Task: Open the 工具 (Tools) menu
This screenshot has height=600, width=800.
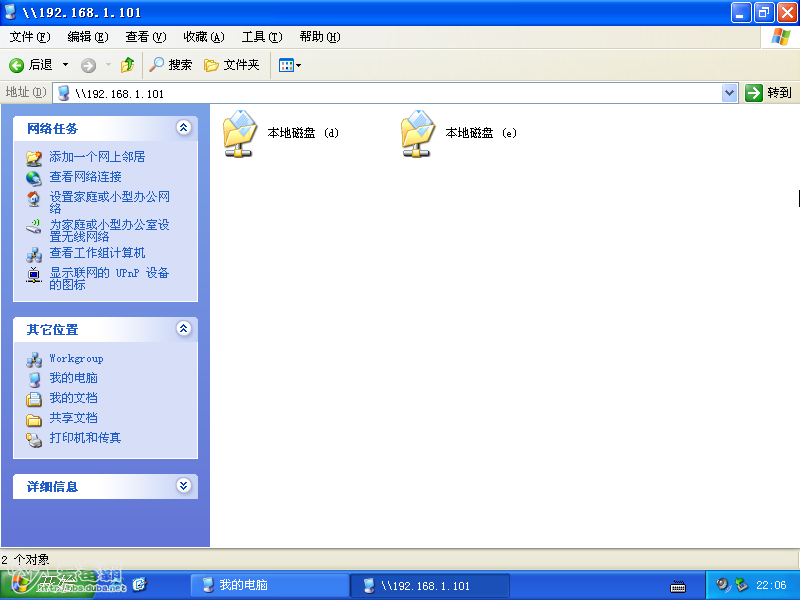Action: (x=261, y=36)
